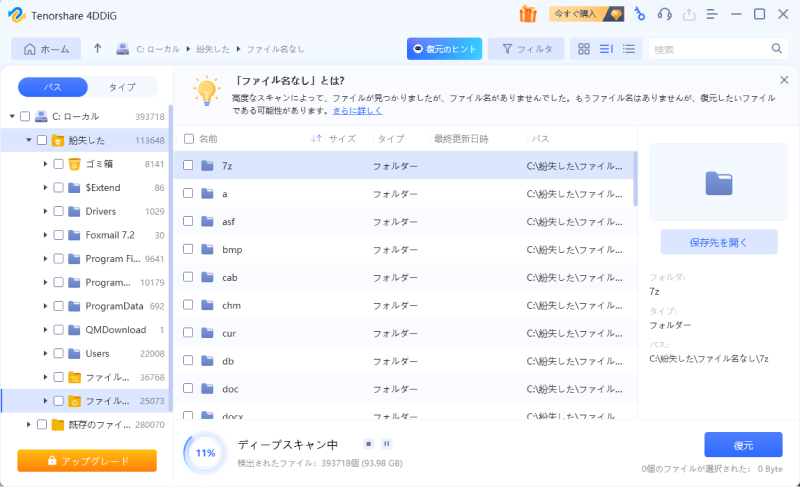Click the 保存先を開く button
Screen dimensions: 800x487
click(x=719, y=242)
